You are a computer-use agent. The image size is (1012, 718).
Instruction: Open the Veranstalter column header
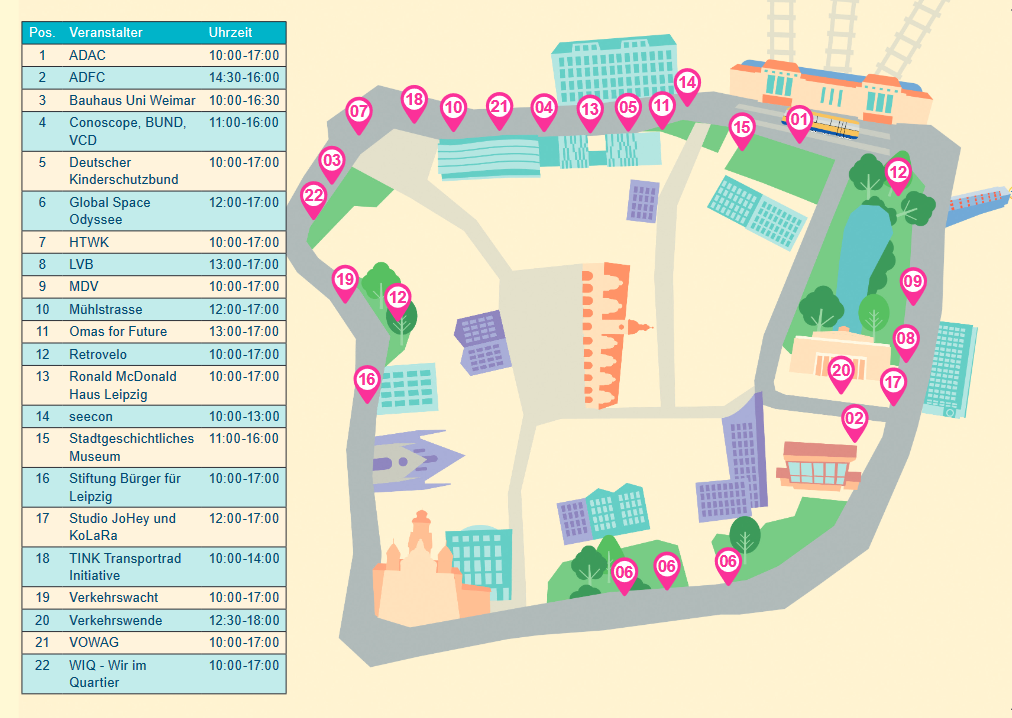110,32
